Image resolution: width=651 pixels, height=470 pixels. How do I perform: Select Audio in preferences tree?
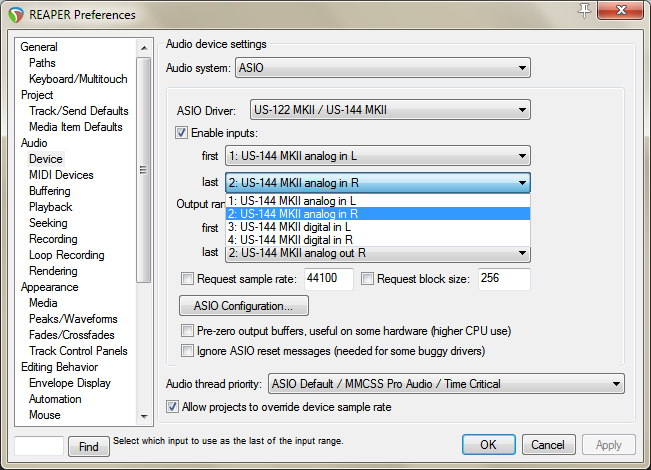click(x=34, y=143)
